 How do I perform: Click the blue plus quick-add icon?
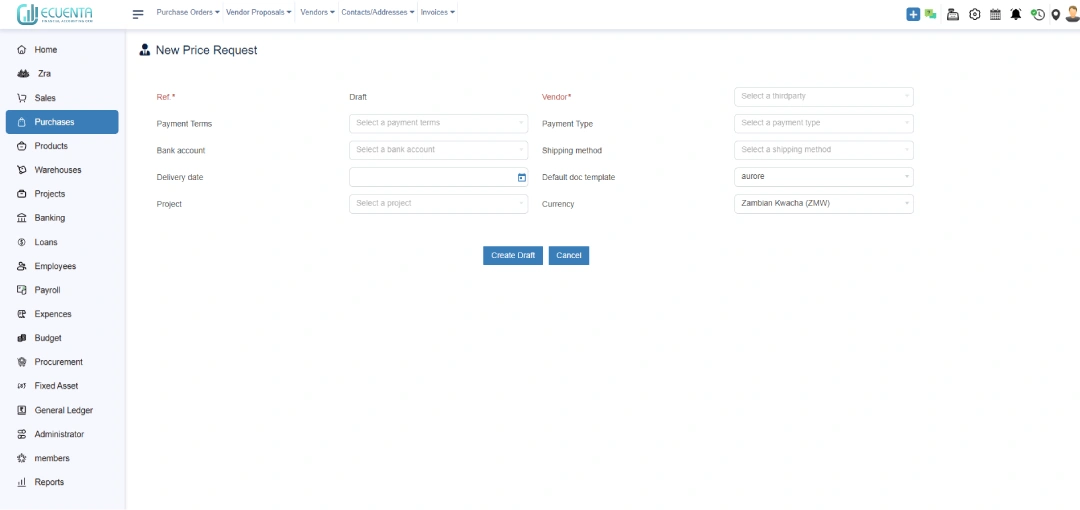tap(913, 14)
